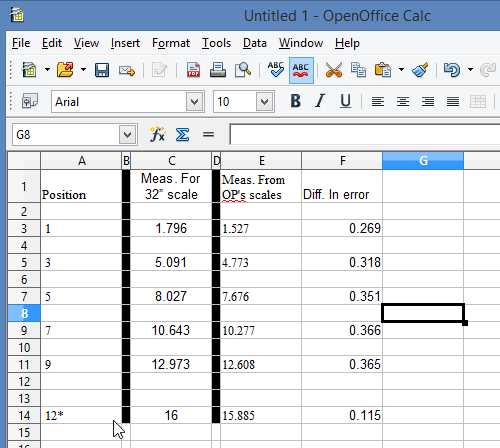Open Page Preview magnifier icon
This screenshot has height=448, width=500.
click(243, 70)
